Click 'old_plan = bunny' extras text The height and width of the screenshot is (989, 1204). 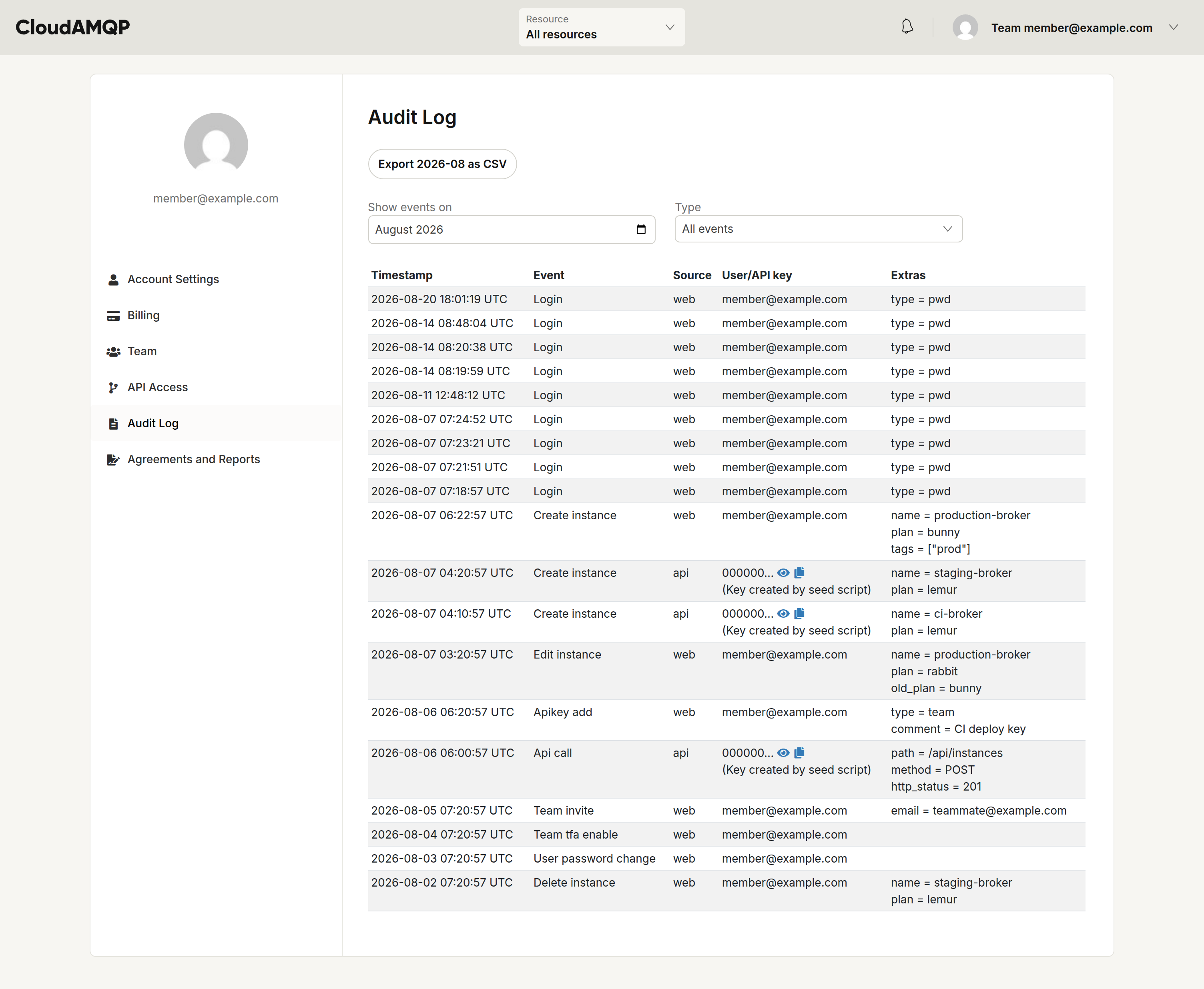point(935,688)
